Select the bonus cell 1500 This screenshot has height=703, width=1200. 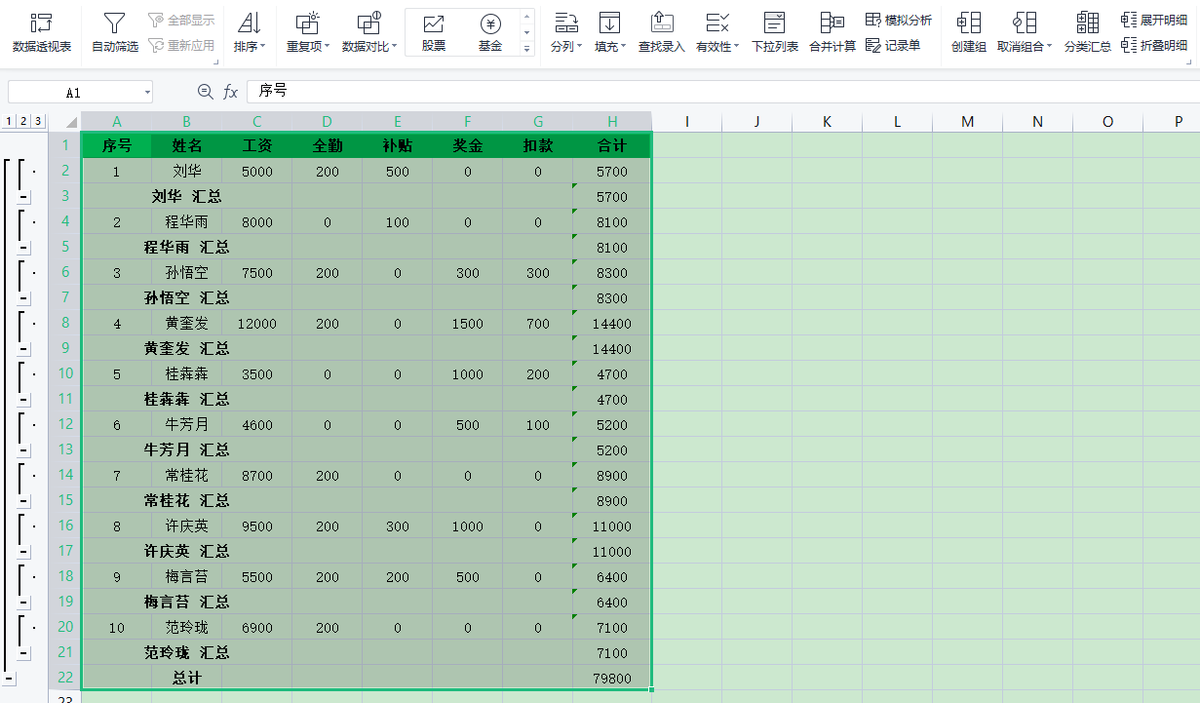(x=467, y=323)
